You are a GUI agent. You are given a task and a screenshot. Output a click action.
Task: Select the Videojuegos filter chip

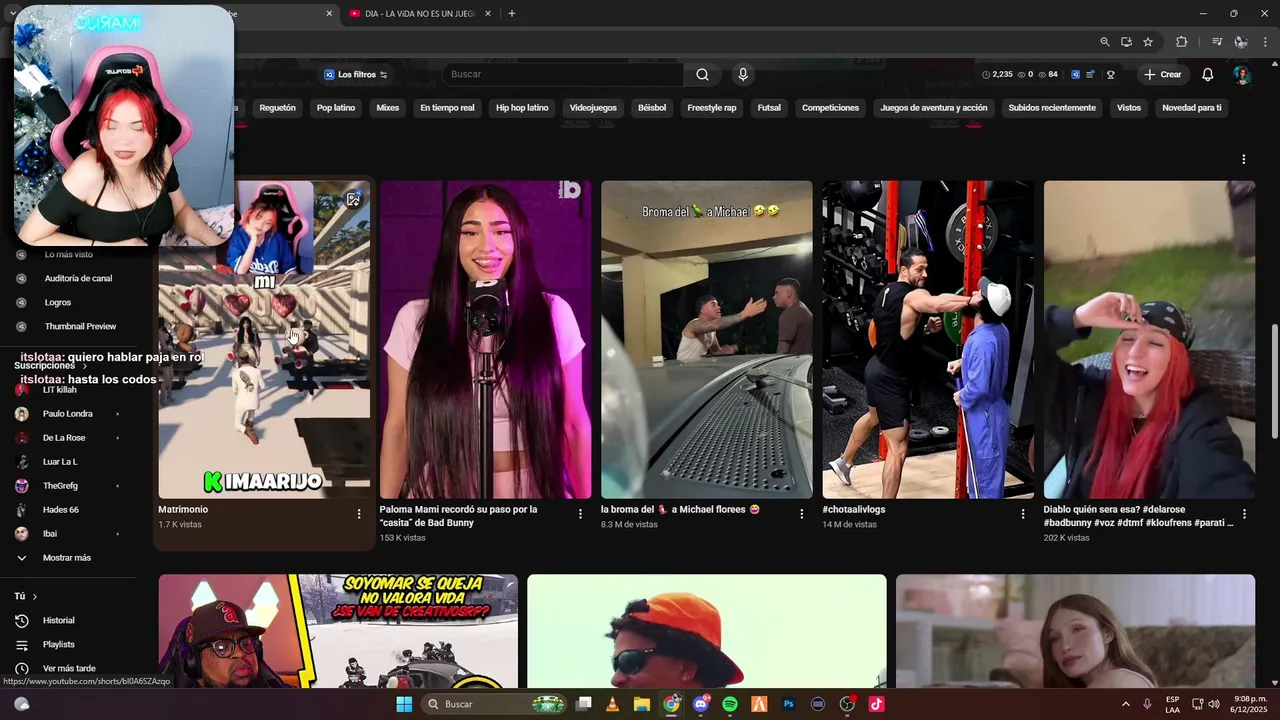[x=593, y=108]
